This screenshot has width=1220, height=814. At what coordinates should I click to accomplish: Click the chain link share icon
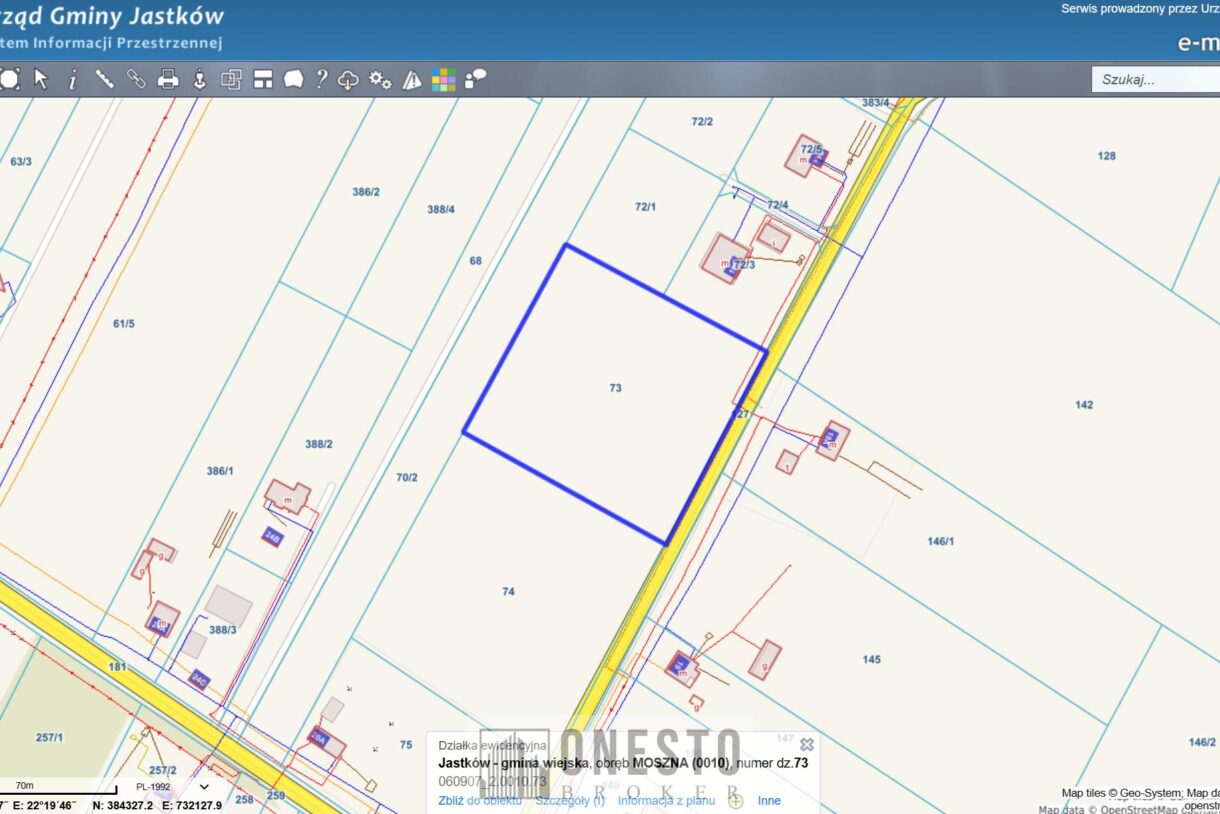[x=136, y=80]
